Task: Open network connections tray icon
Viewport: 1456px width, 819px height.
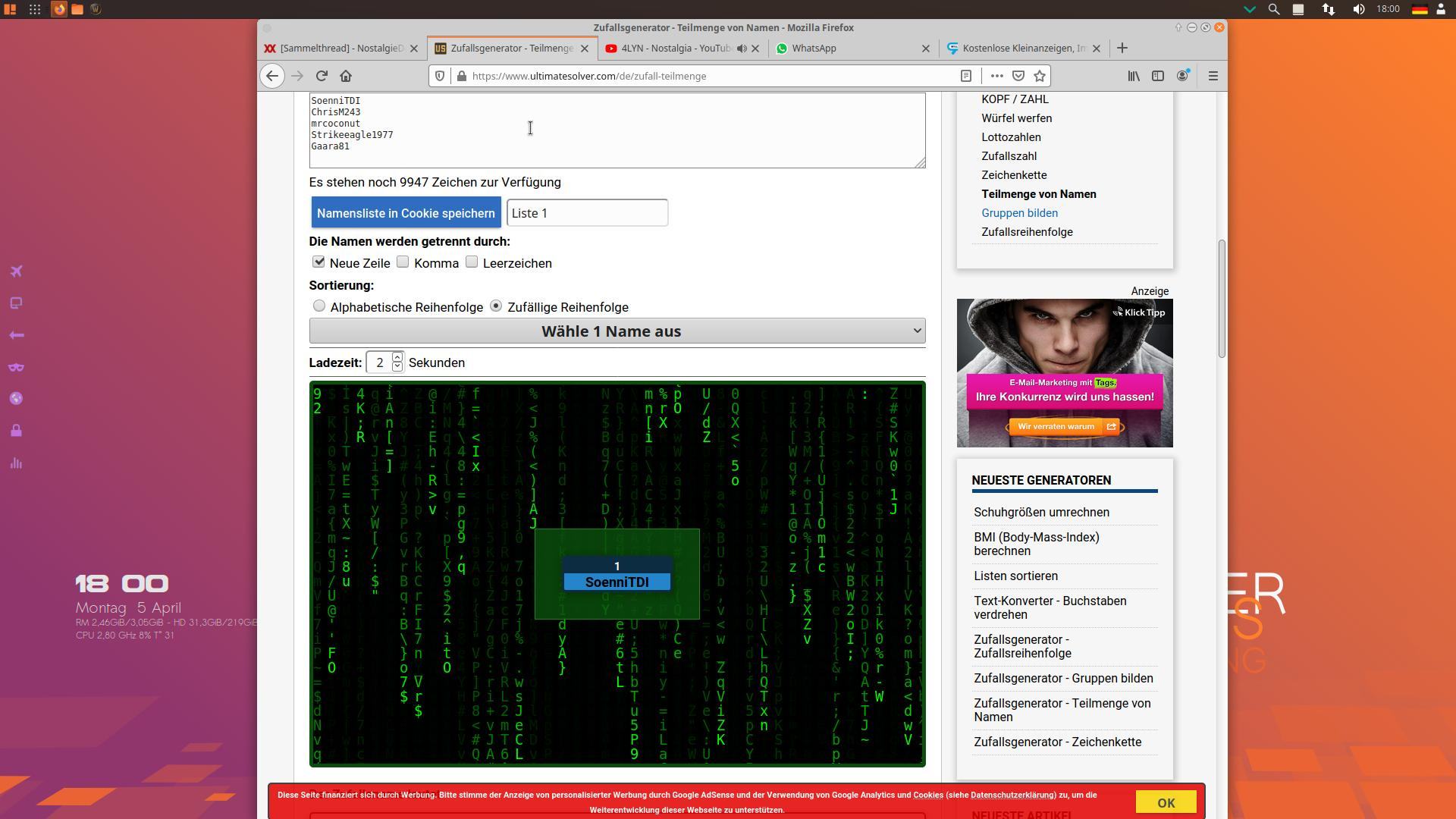Action: point(1328,9)
